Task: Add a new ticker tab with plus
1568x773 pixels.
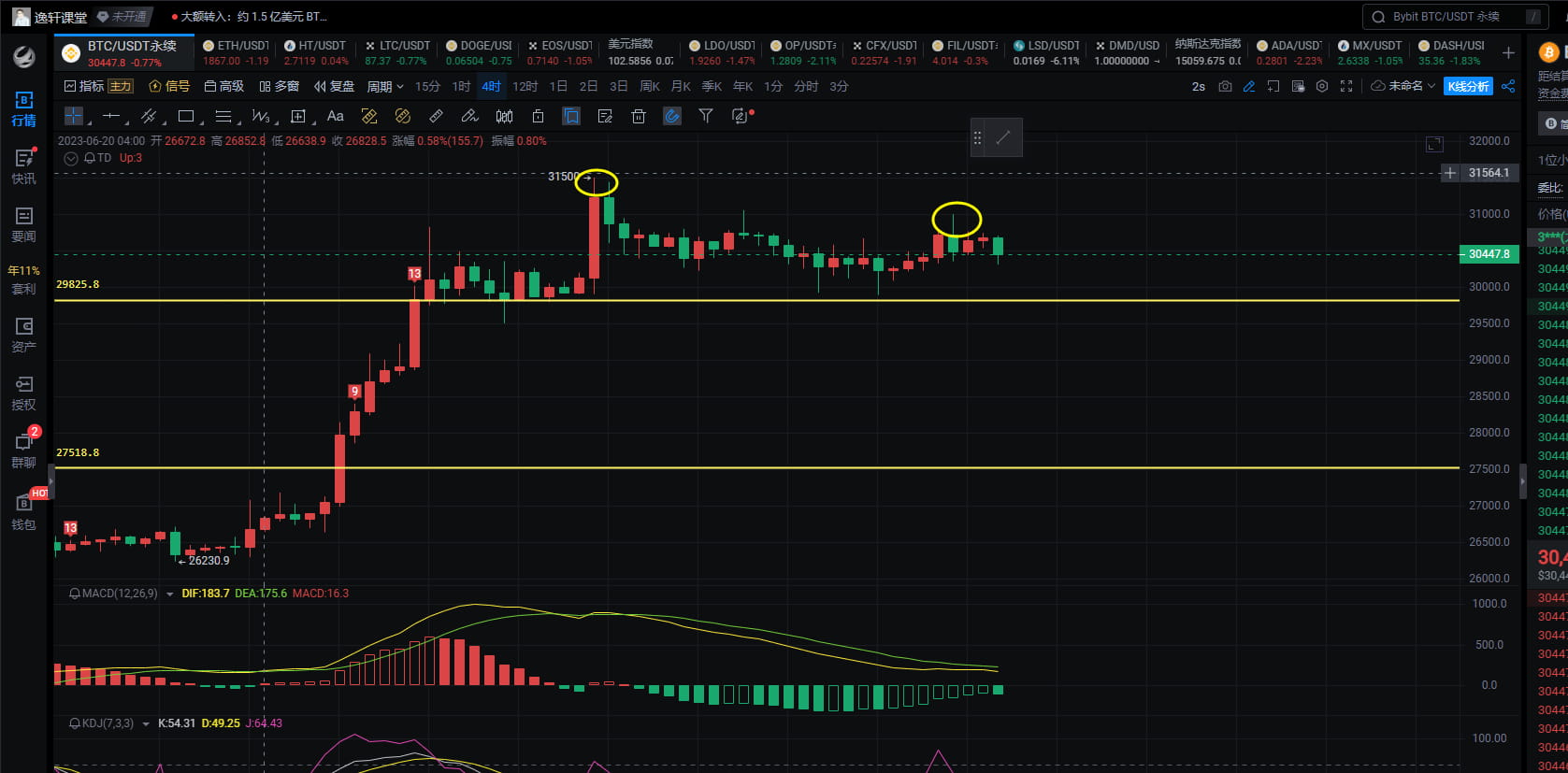Action: click(1508, 52)
